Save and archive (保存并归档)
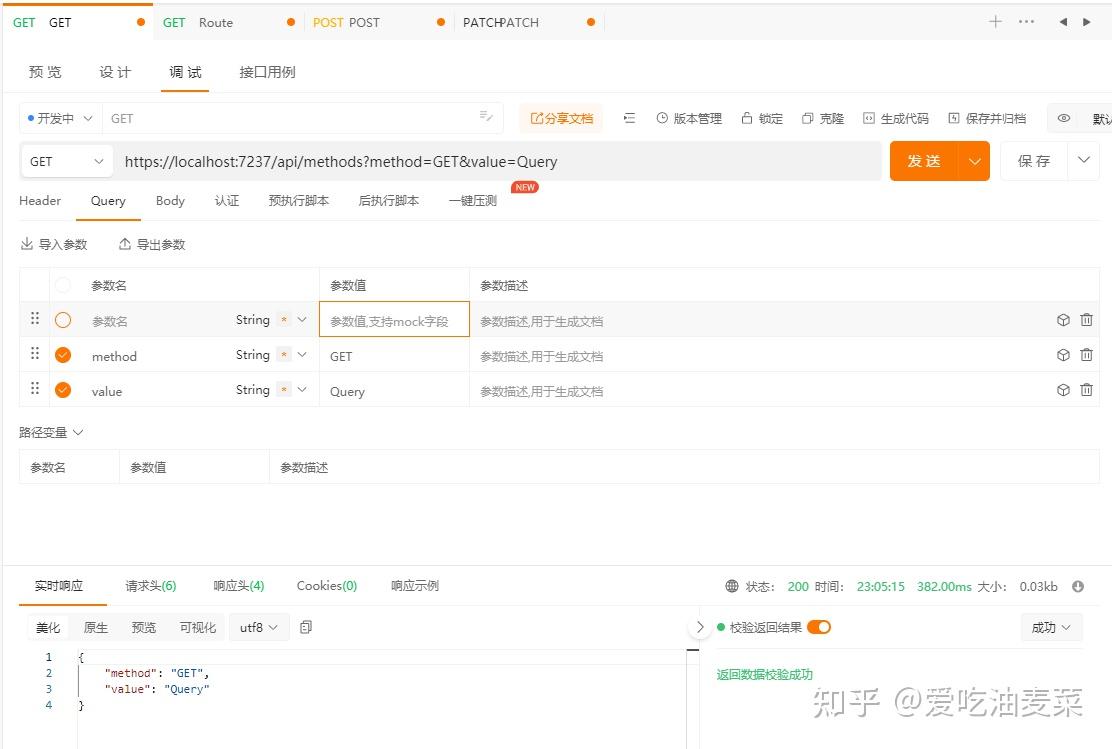This screenshot has width=1112, height=749. coord(987,118)
